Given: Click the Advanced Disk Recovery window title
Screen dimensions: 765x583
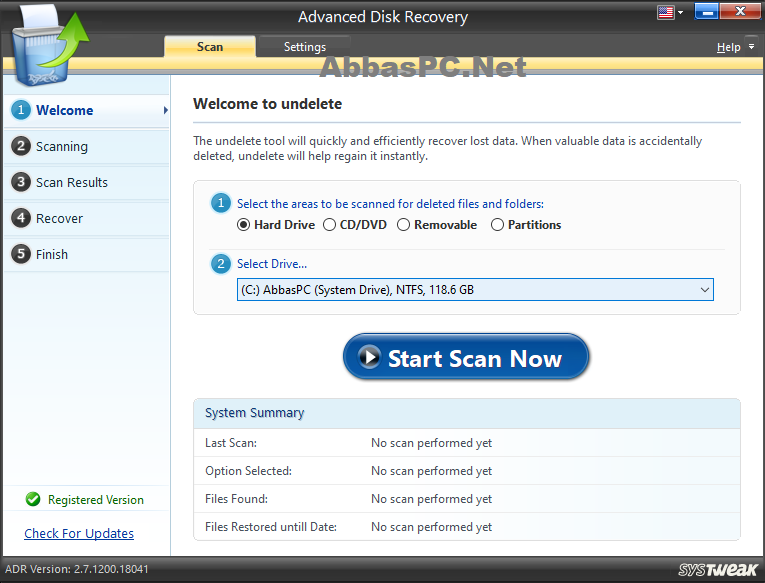Looking at the screenshot, I should 383,17.
